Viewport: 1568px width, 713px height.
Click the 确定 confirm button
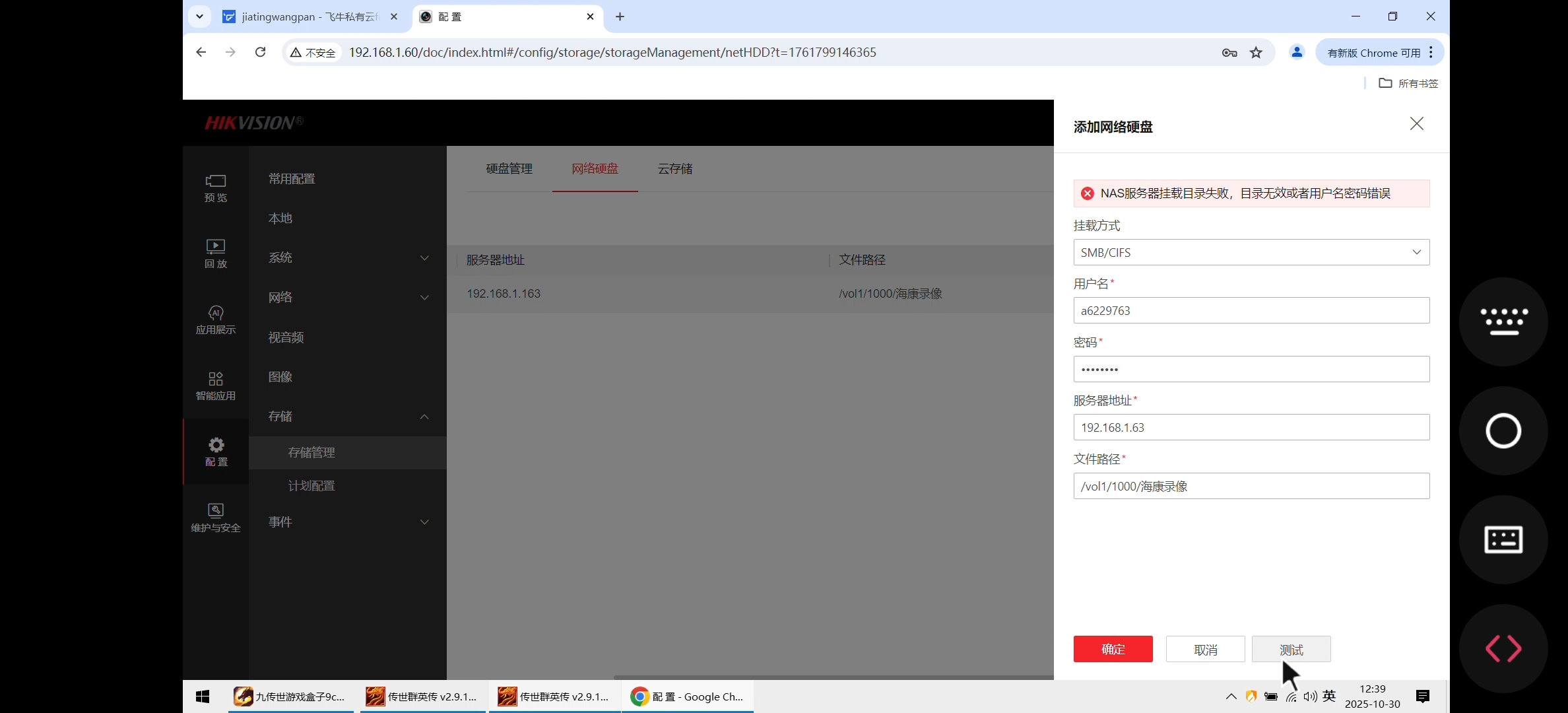(1113, 649)
